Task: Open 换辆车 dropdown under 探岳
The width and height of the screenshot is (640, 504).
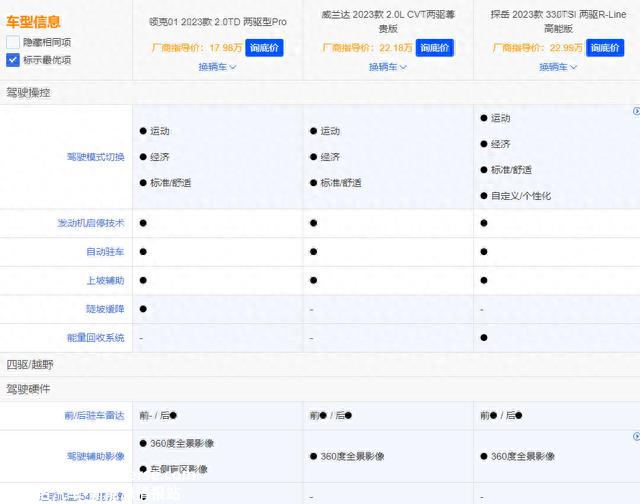Action: pos(558,67)
